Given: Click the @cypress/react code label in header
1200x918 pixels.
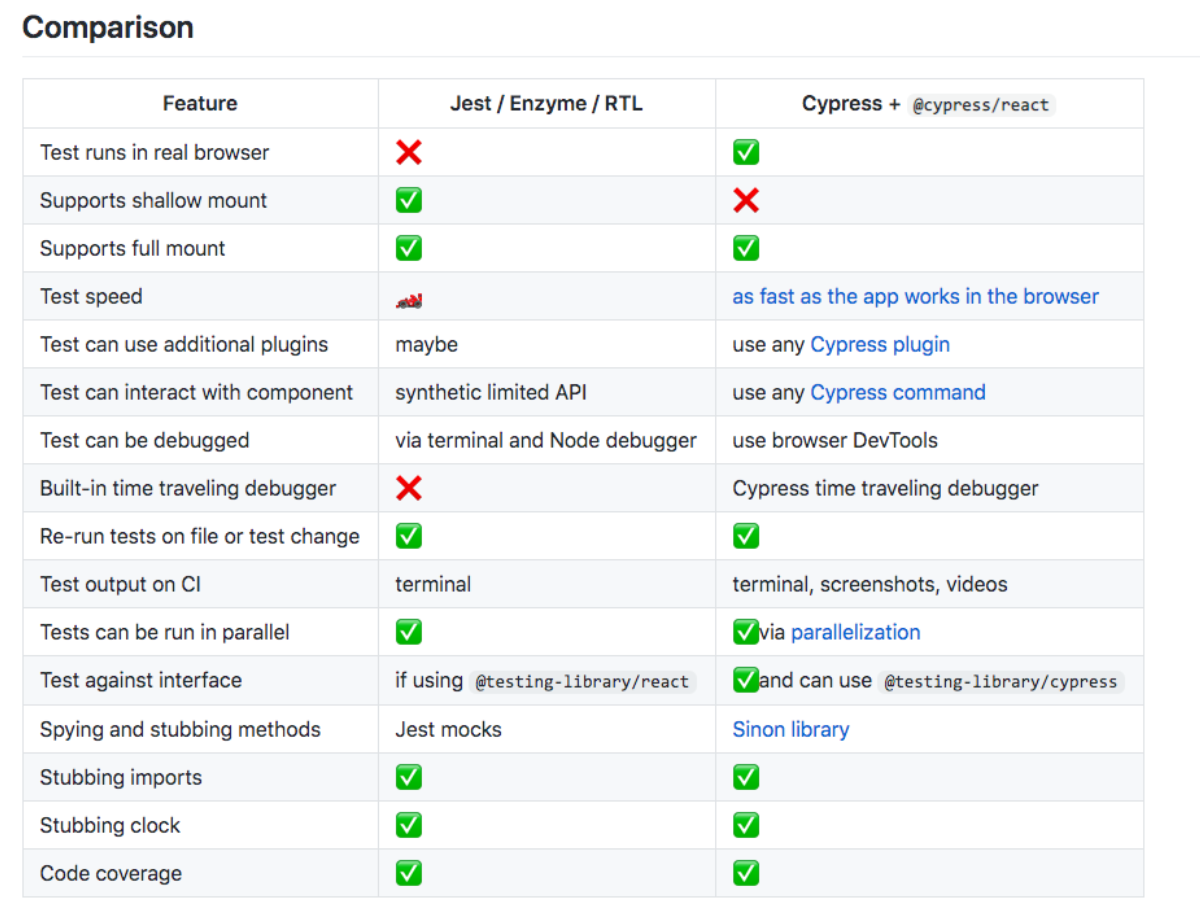Looking at the screenshot, I should click(980, 104).
